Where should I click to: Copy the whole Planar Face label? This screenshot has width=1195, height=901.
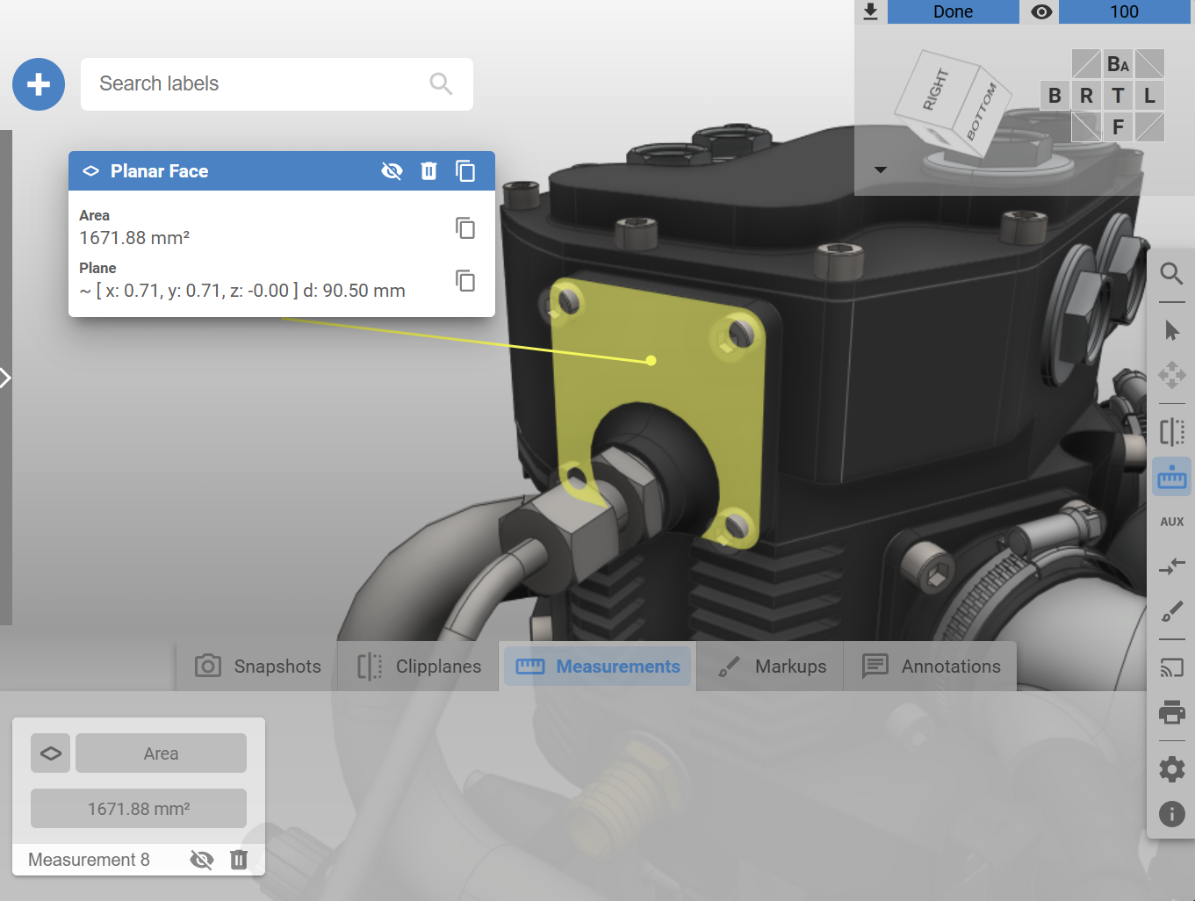(465, 171)
